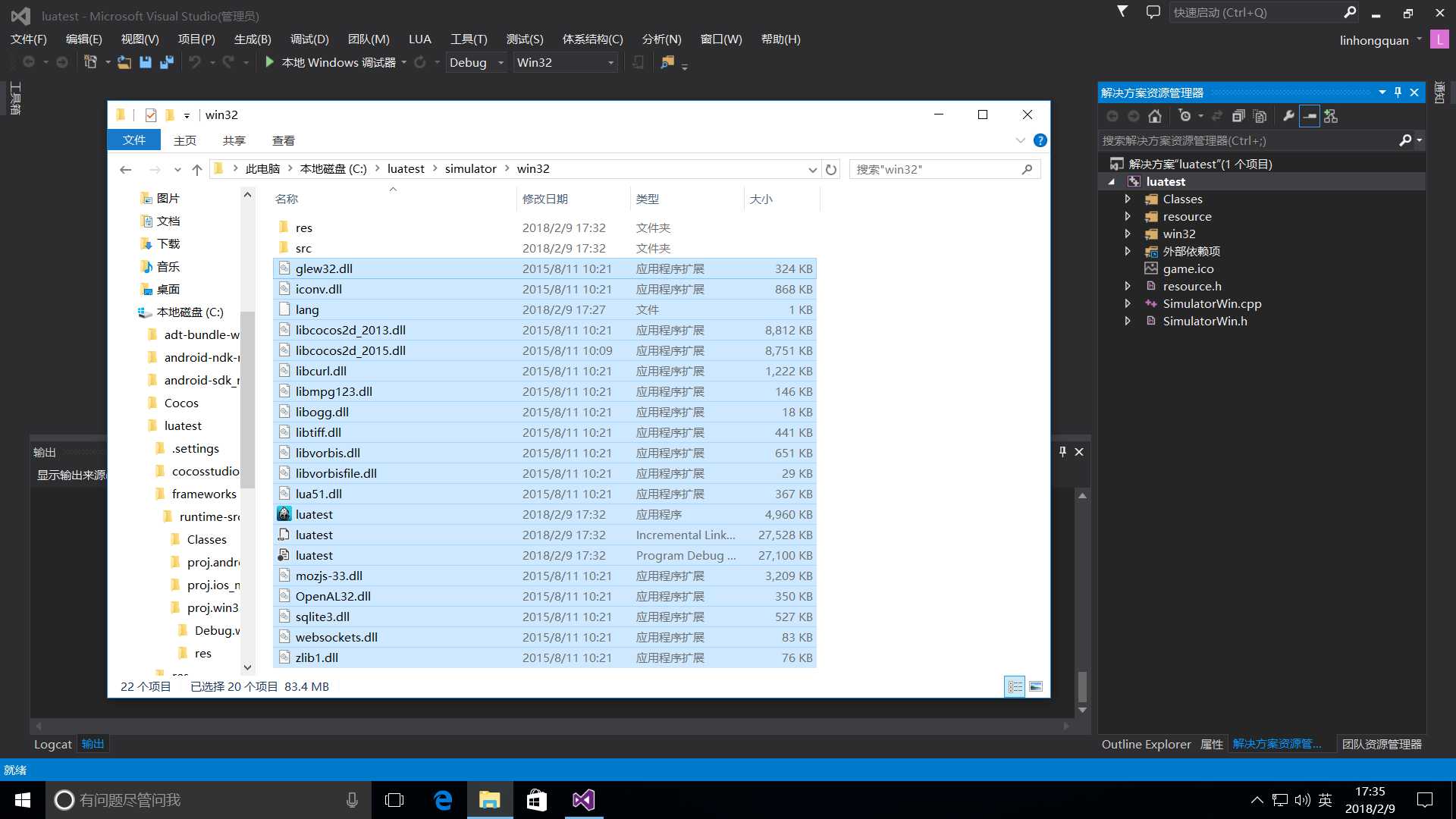1456x819 pixels.
Task: Click the Explorer help question mark icon
Action: (1040, 140)
